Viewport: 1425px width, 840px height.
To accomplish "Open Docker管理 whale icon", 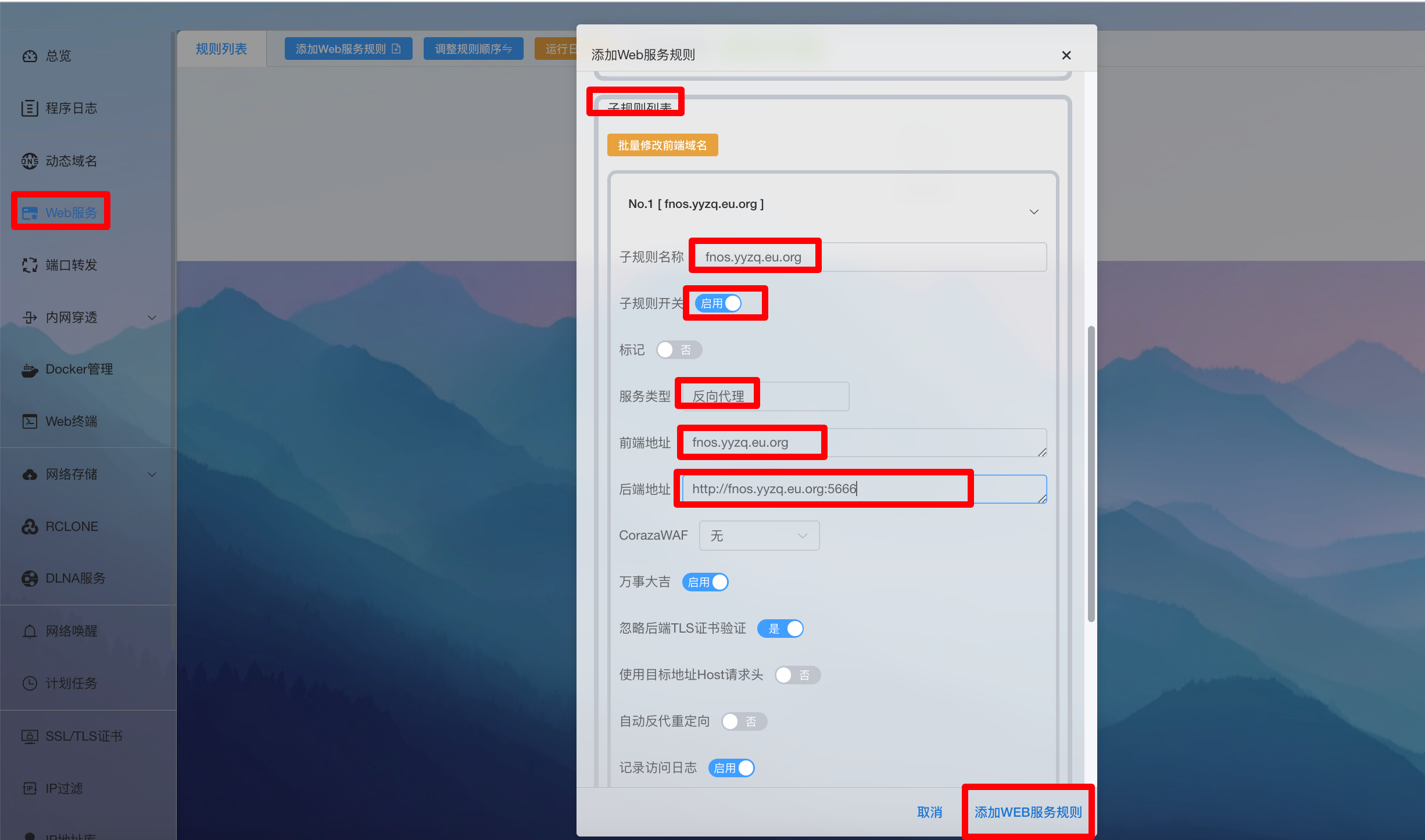I will [30, 369].
